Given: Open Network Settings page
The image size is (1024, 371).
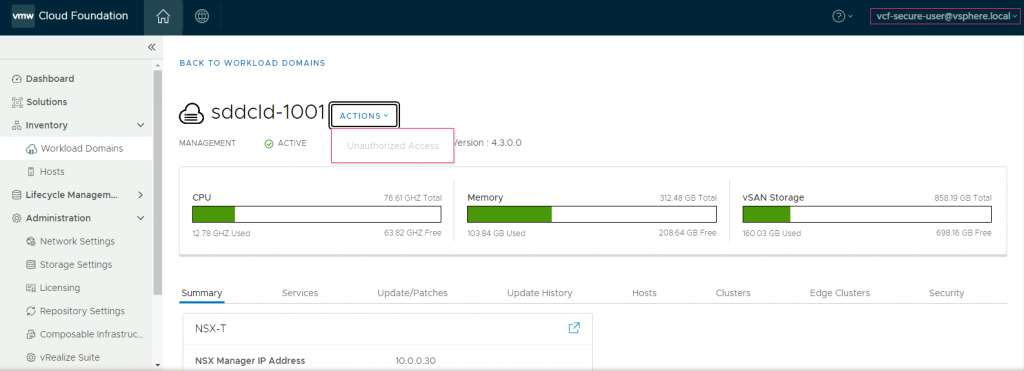Looking at the screenshot, I should click(x=76, y=242).
